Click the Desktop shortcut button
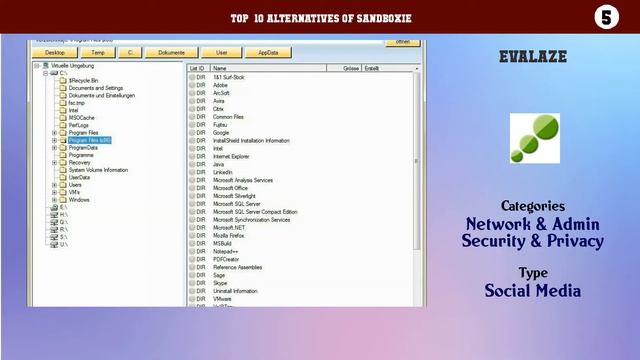The width and height of the screenshot is (640, 360). tap(55, 53)
